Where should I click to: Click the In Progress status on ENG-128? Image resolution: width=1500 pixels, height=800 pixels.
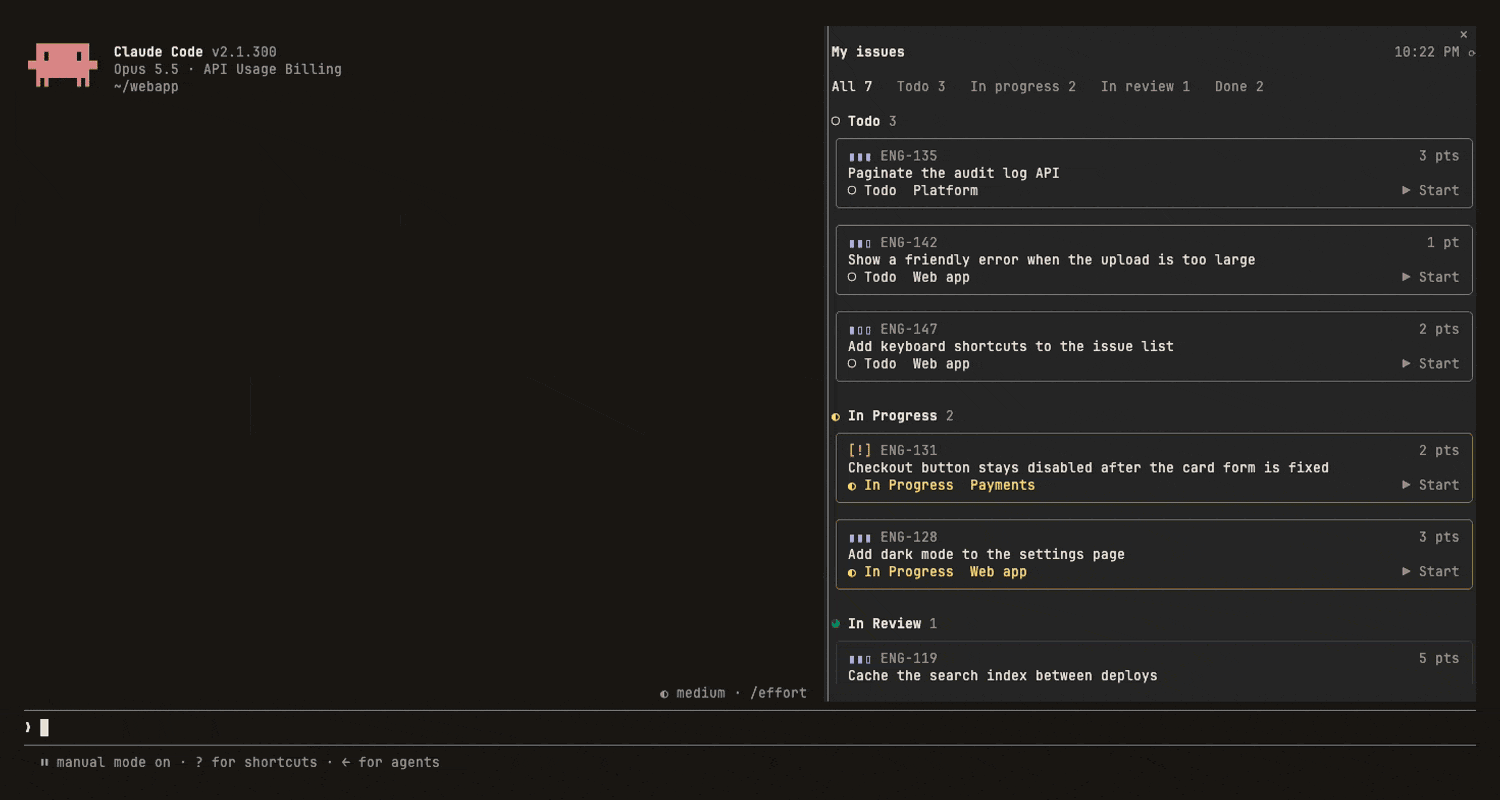coord(901,572)
